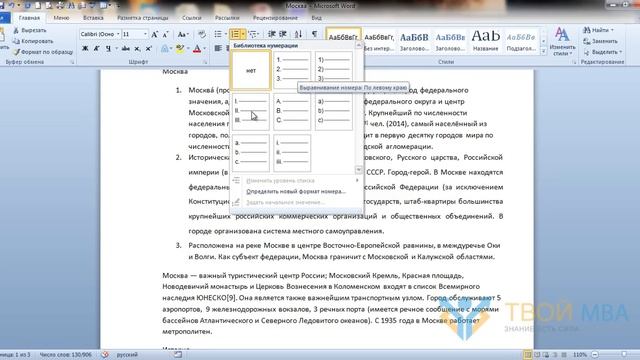Screen dimensions: 640x360
Task: Increase font size with the grow font icon
Action: [x=155, y=35]
